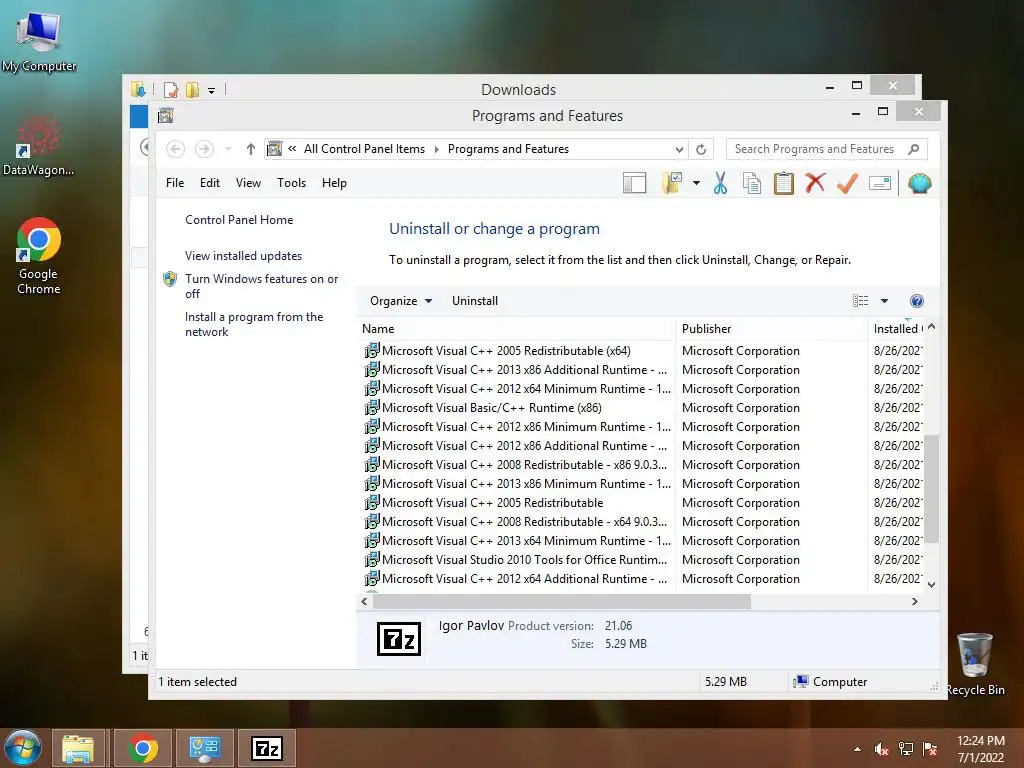Click the horizontal scrollbar right arrow

pyautogui.click(x=915, y=601)
